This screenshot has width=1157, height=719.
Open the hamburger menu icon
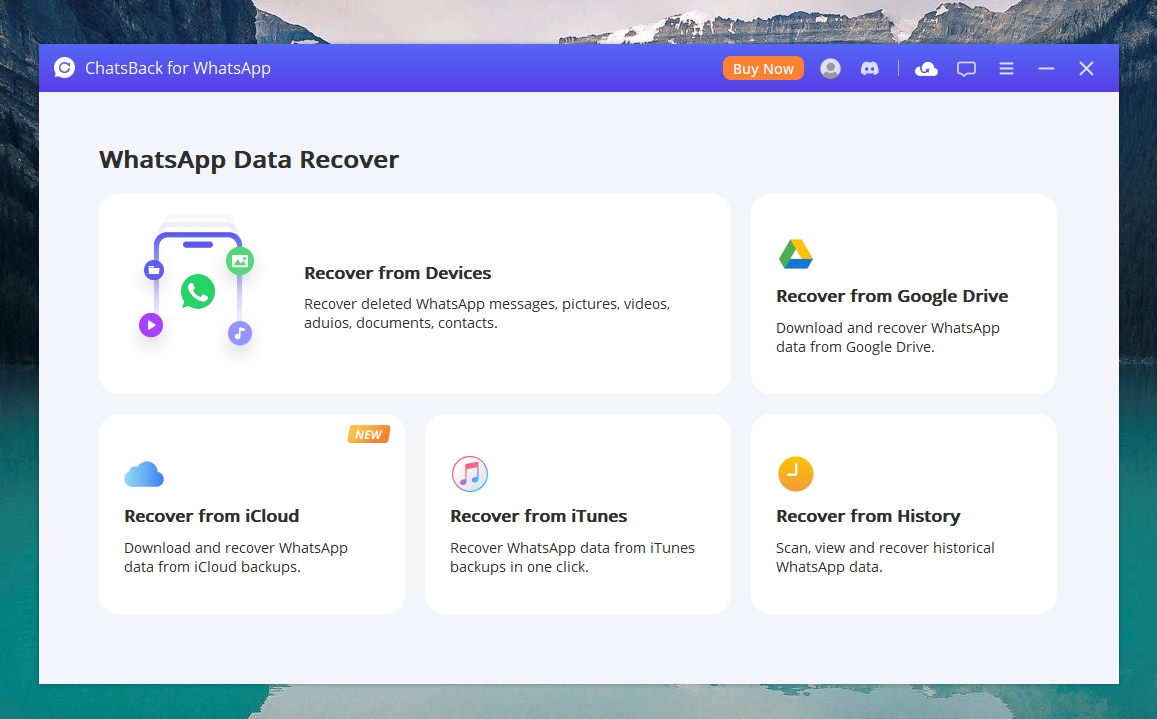pos(1006,69)
